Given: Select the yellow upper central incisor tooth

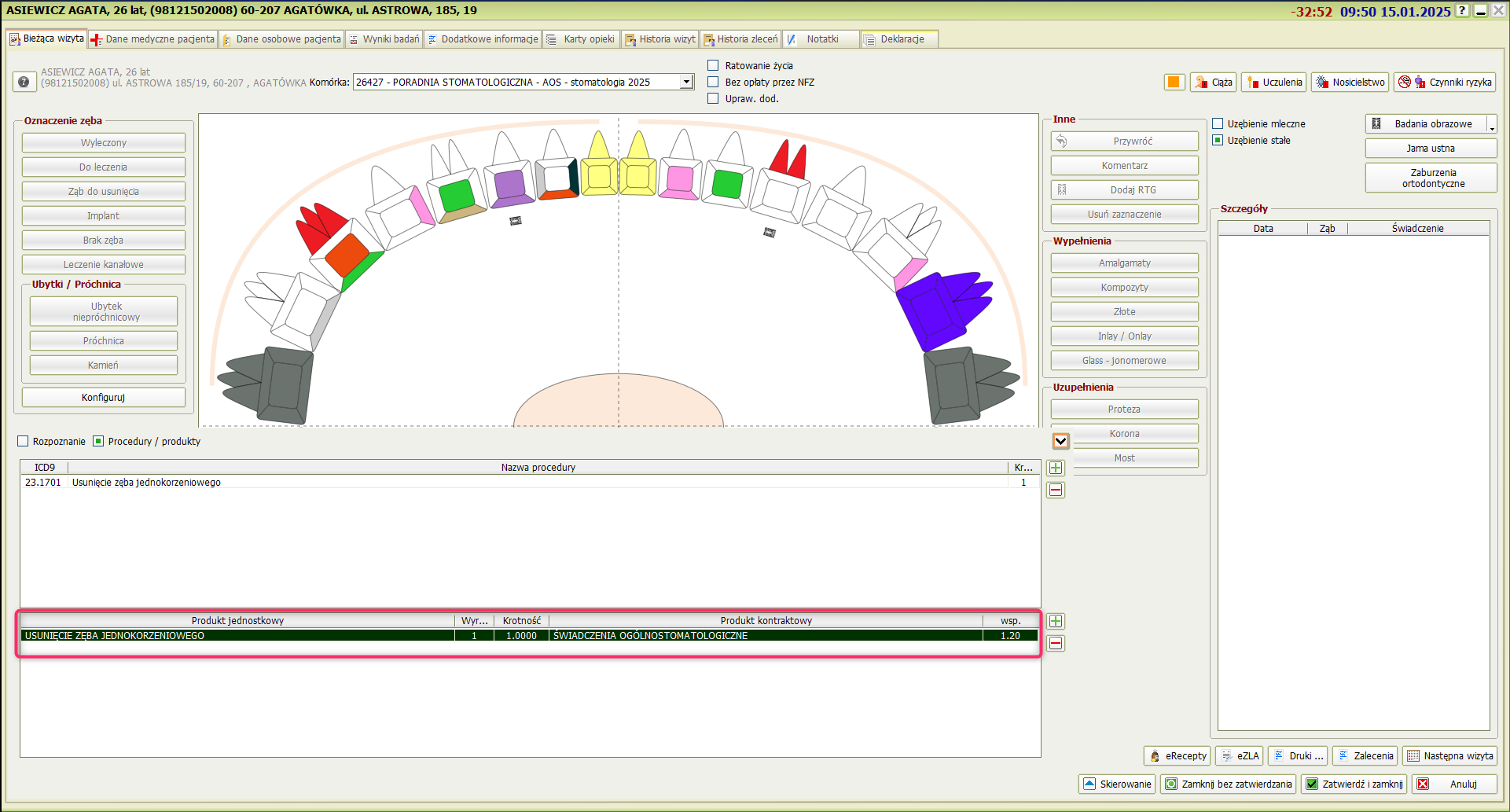Looking at the screenshot, I should point(600,175).
